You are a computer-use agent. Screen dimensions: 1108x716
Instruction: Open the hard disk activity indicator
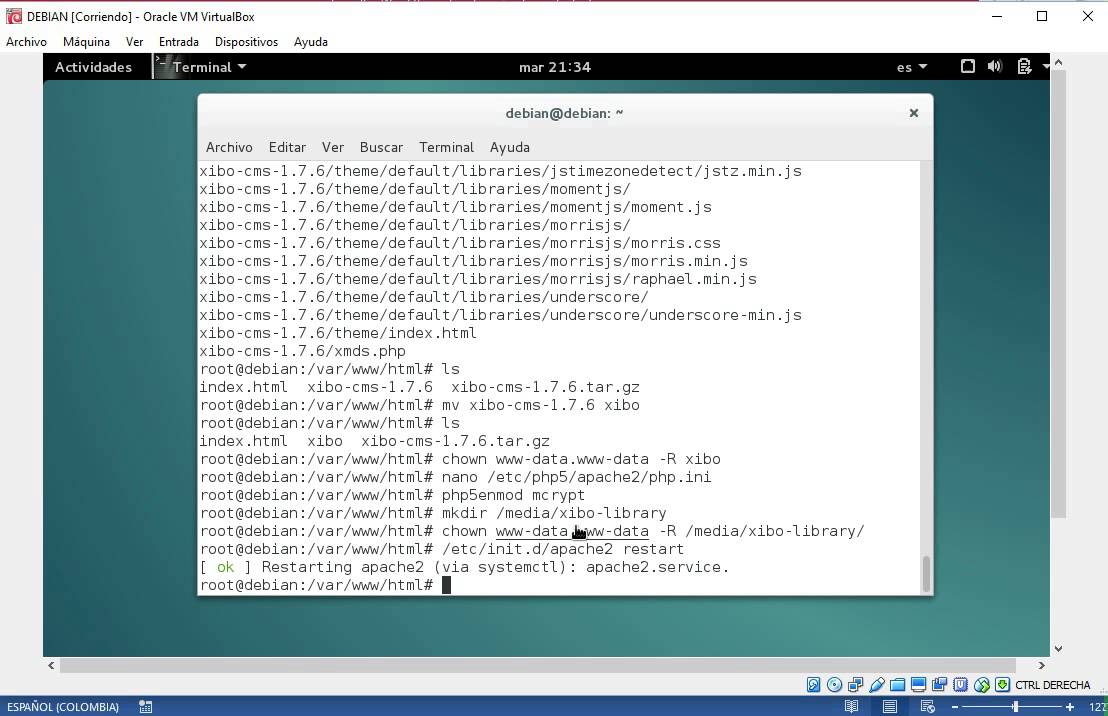click(813, 684)
